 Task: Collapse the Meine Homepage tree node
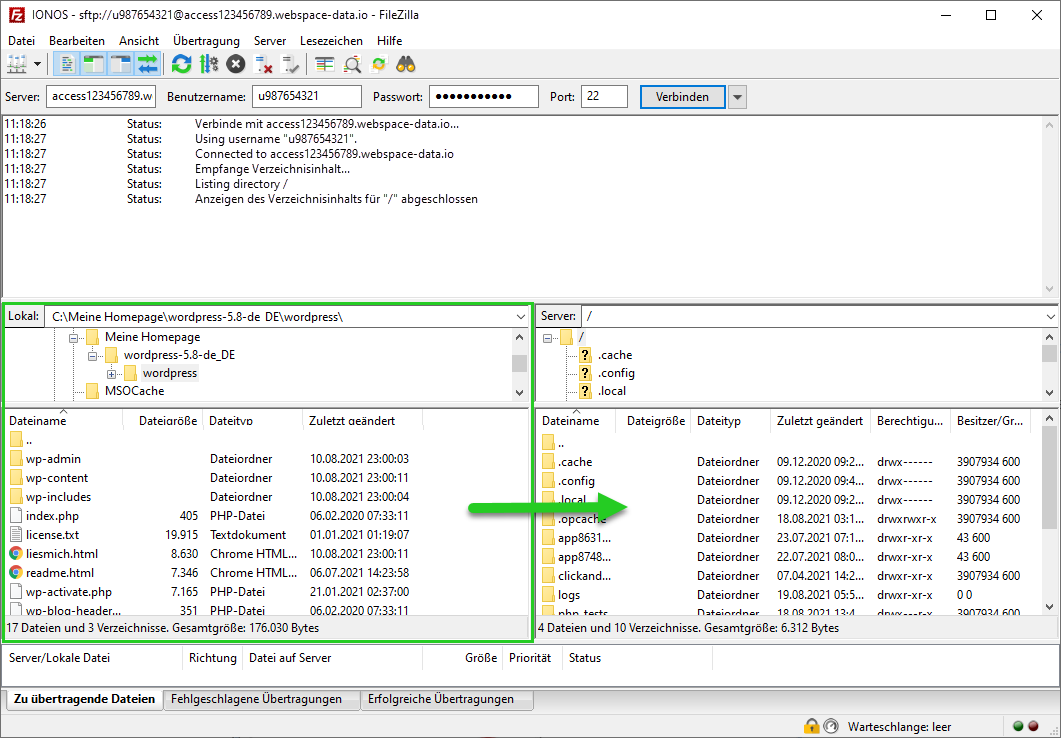pyautogui.click(x=73, y=337)
